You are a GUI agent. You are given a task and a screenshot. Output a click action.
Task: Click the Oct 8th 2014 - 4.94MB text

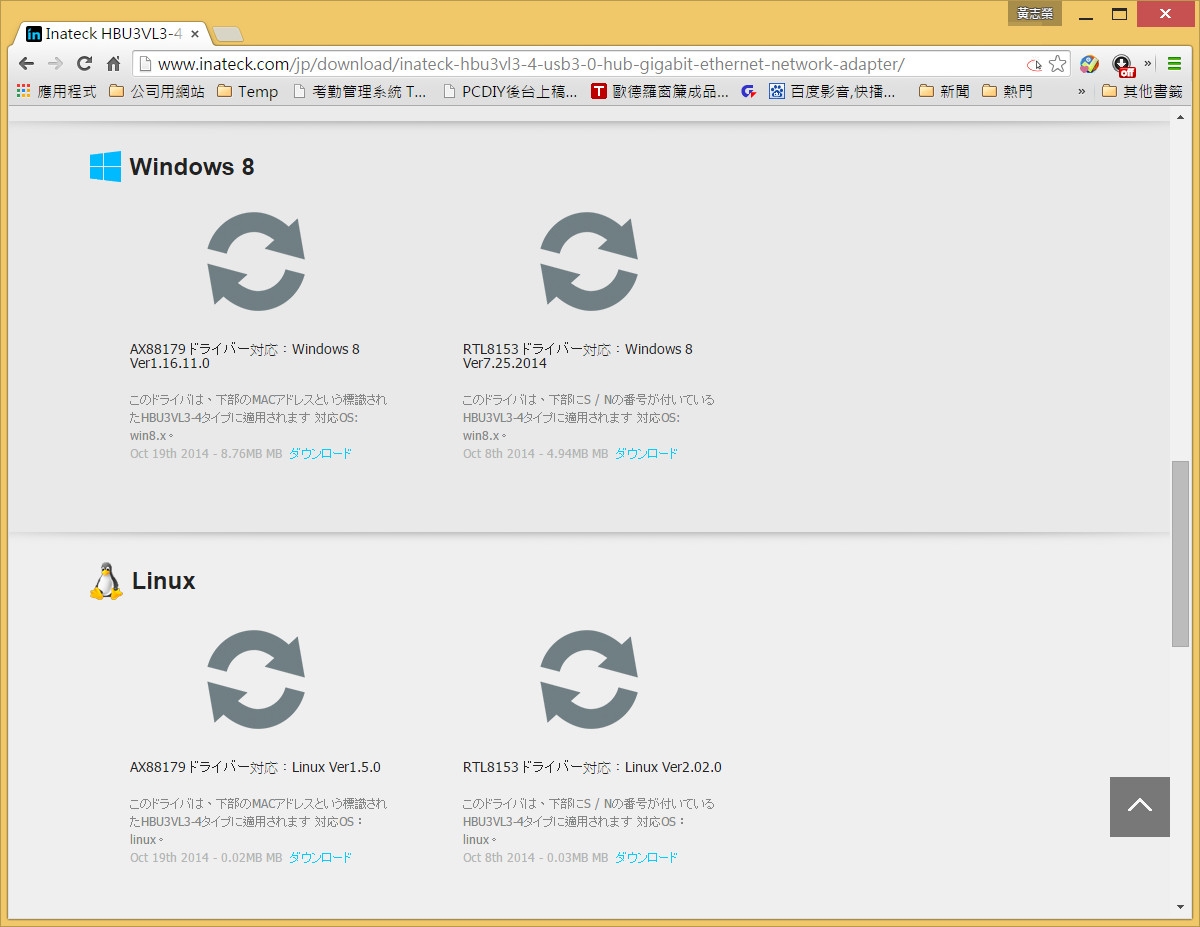(535, 454)
